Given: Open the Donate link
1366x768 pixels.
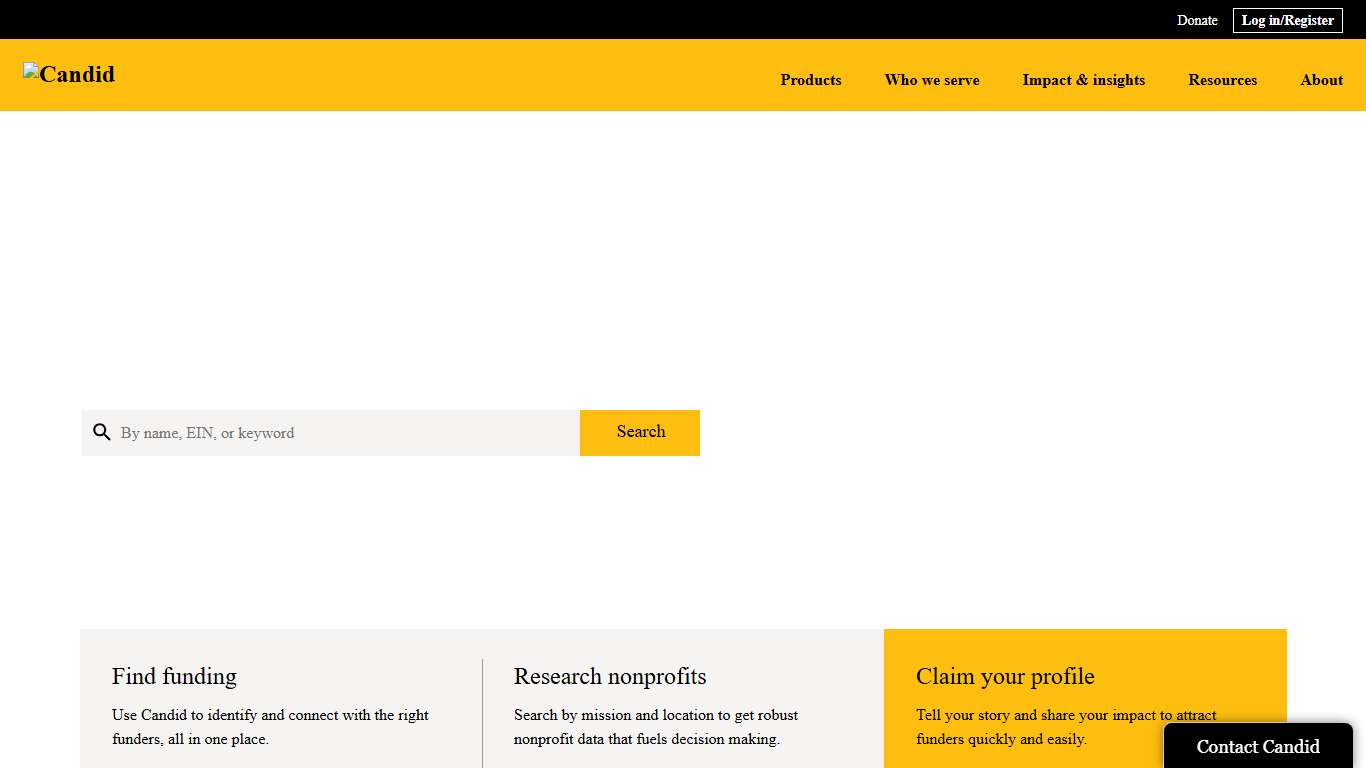Looking at the screenshot, I should [x=1196, y=20].
